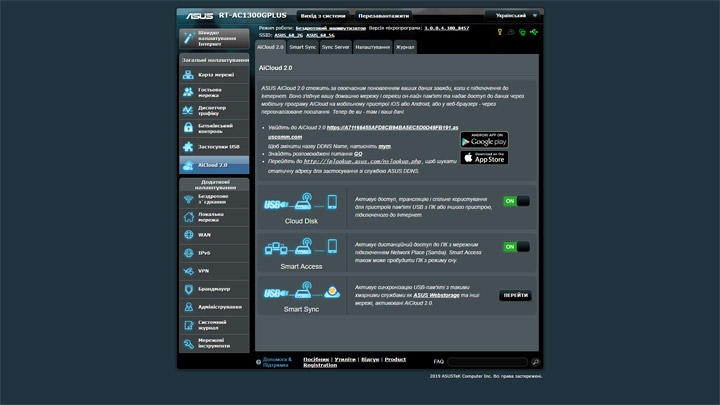Switch to the Налаштування tab
The width and height of the screenshot is (720, 405).
pyautogui.click(x=372, y=47)
